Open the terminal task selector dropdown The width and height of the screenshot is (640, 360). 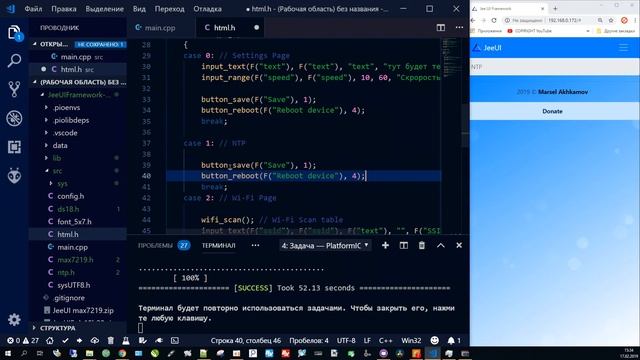(x=325, y=246)
